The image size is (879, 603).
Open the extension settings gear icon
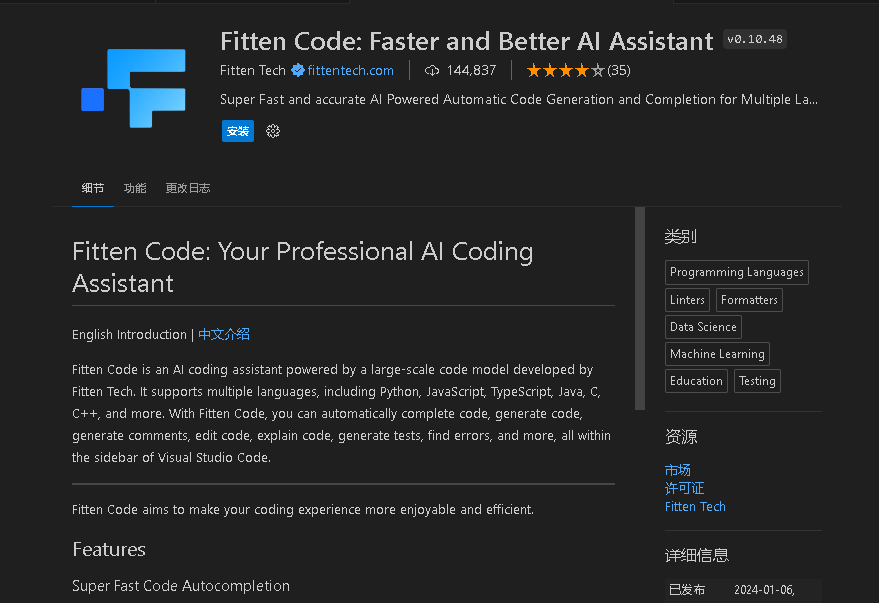(x=273, y=131)
